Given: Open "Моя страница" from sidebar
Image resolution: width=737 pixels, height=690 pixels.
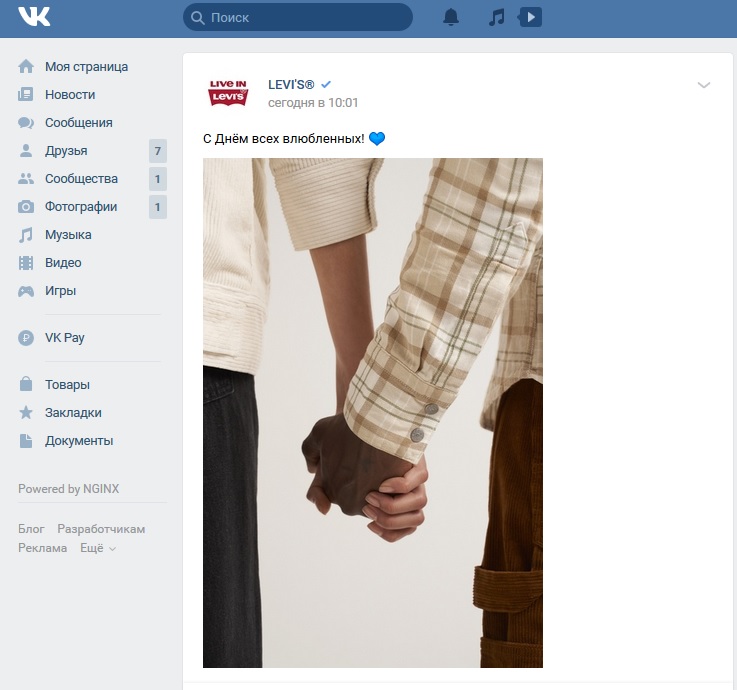Looking at the screenshot, I should tap(86, 67).
